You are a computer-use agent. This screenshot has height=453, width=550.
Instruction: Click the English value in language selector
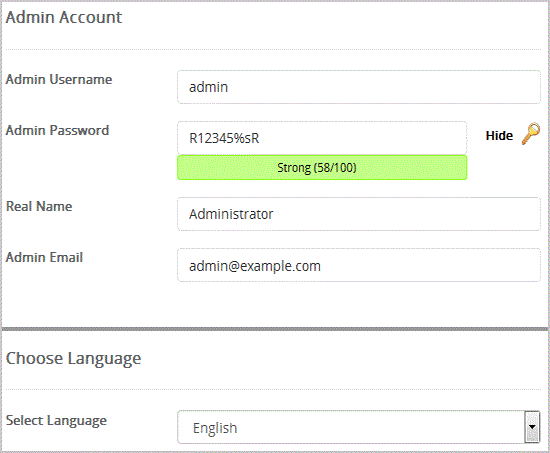click(215, 428)
